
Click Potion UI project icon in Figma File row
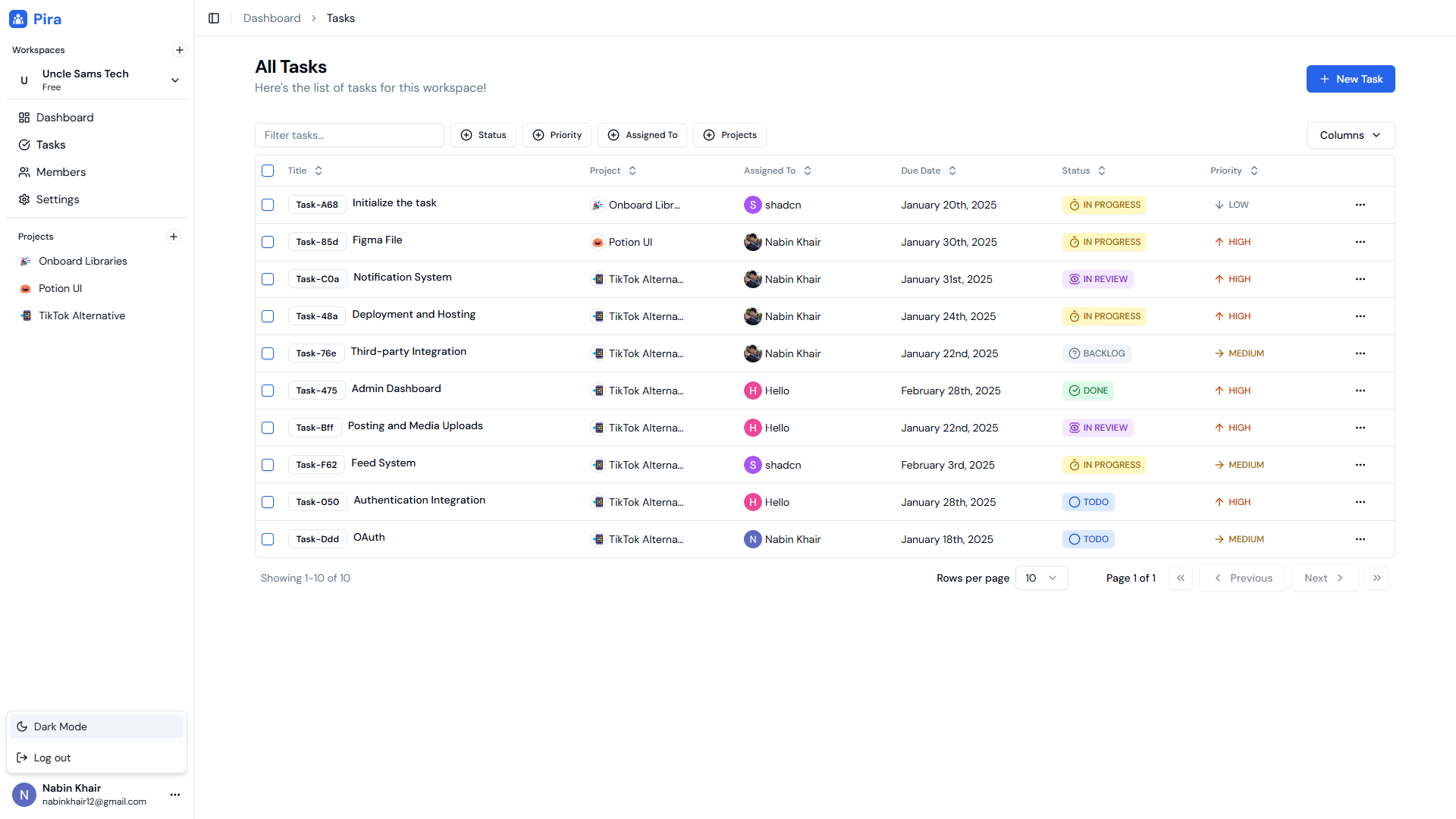pos(598,242)
